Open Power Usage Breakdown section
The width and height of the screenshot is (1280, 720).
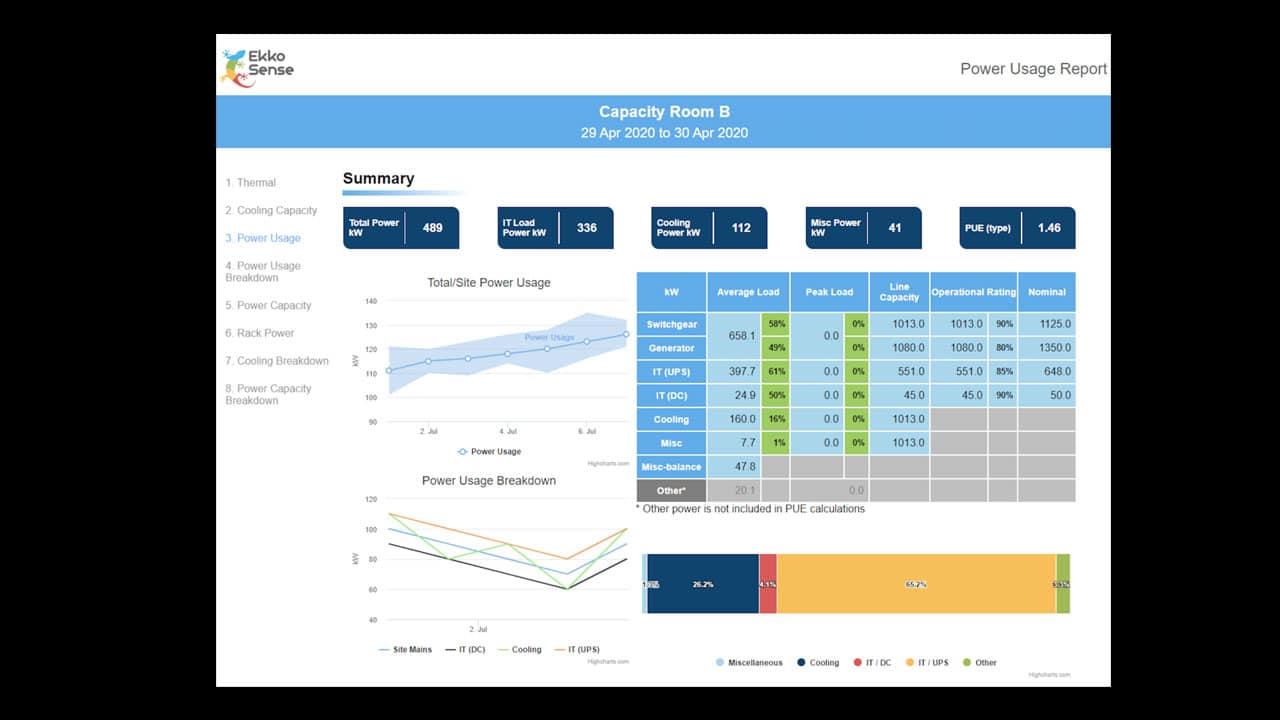[x=263, y=272]
